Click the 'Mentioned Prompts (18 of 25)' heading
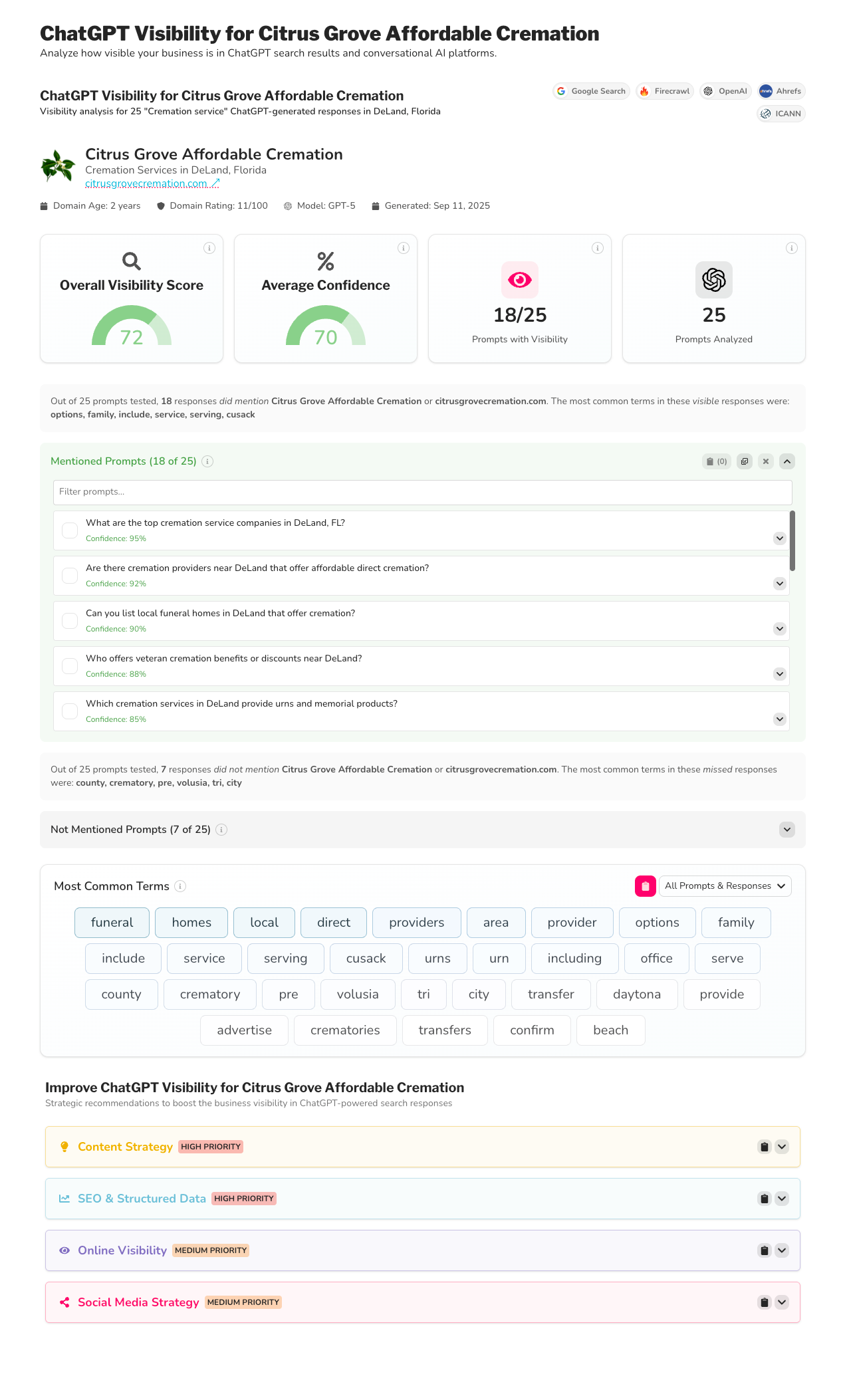This screenshot has width=847, height=1400. point(124,461)
